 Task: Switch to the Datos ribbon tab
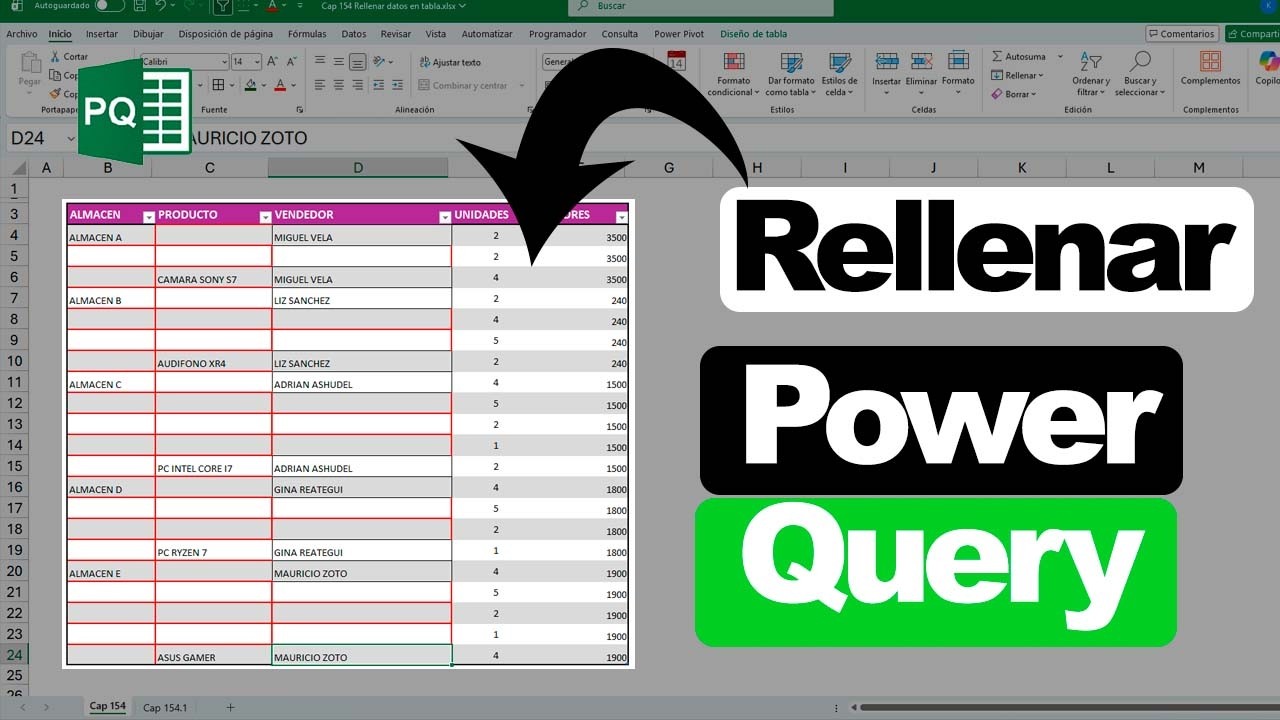click(x=354, y=34)
